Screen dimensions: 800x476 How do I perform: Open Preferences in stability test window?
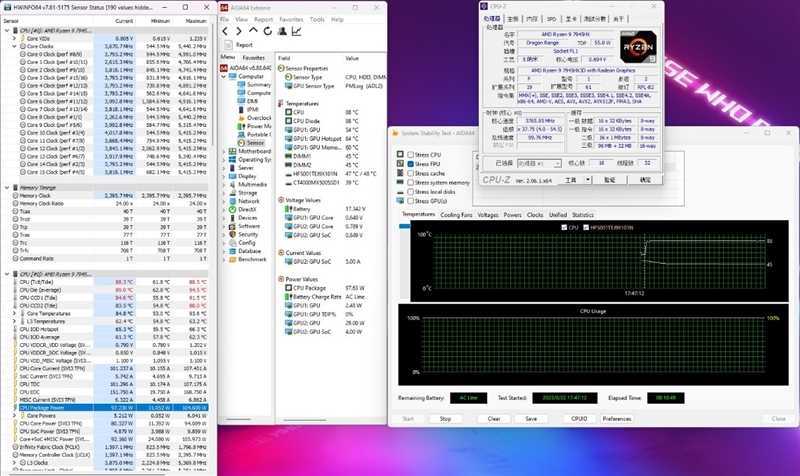[617, 418]
